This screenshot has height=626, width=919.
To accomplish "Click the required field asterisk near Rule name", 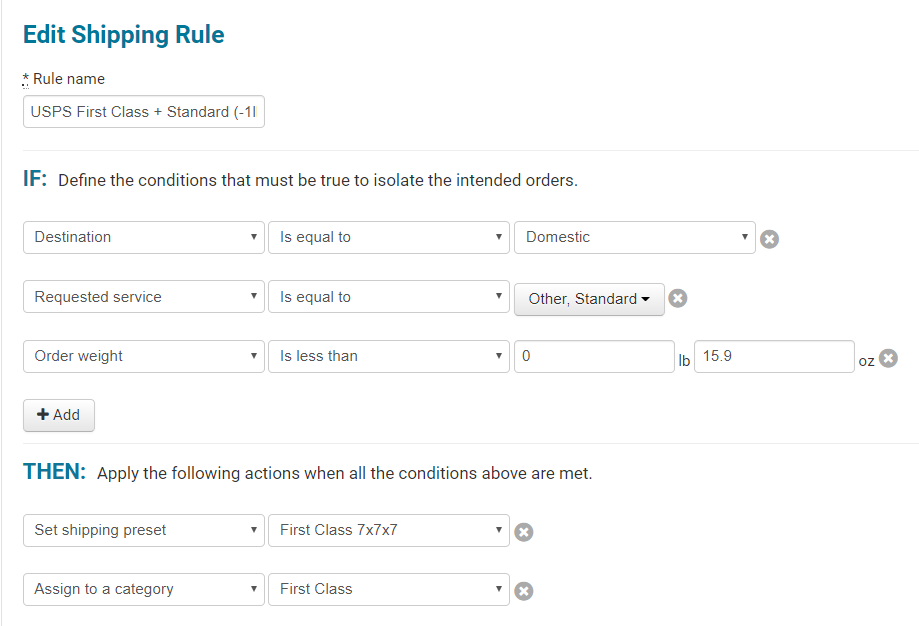I will coord(26,77).
